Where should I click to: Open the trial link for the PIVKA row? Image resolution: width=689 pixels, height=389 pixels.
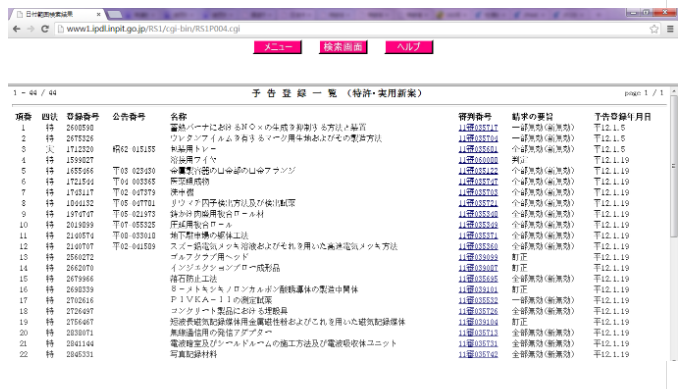click(x=478, y=300)
